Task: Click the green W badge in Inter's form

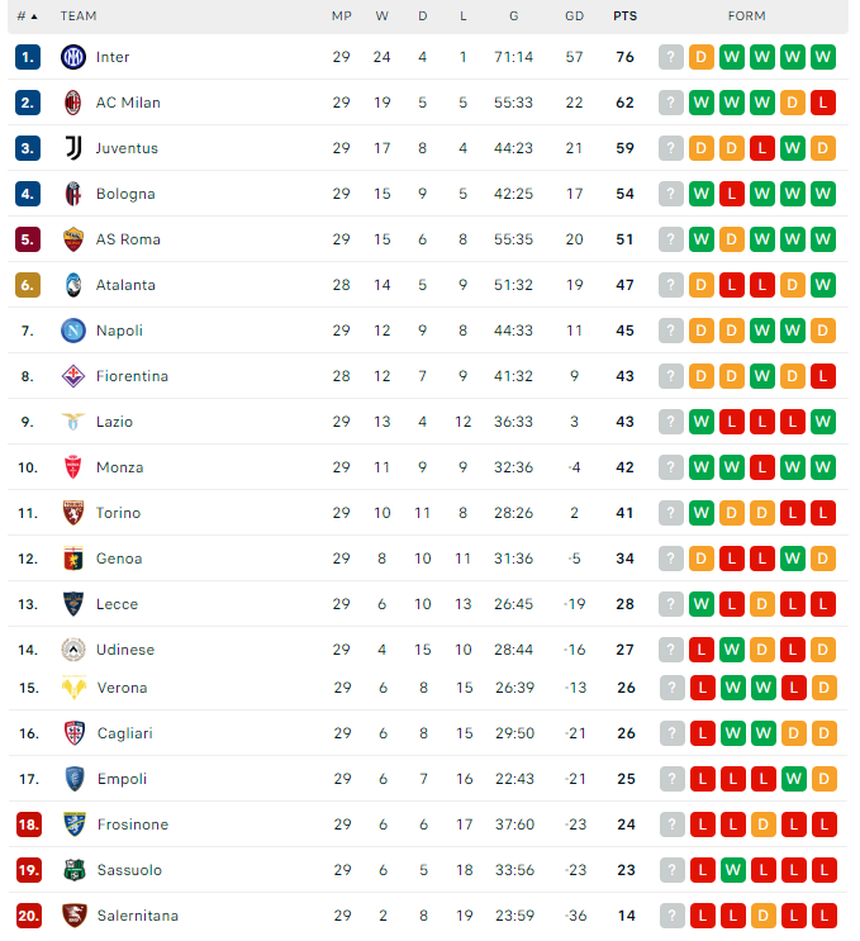Action: click(x=732, y=57)
